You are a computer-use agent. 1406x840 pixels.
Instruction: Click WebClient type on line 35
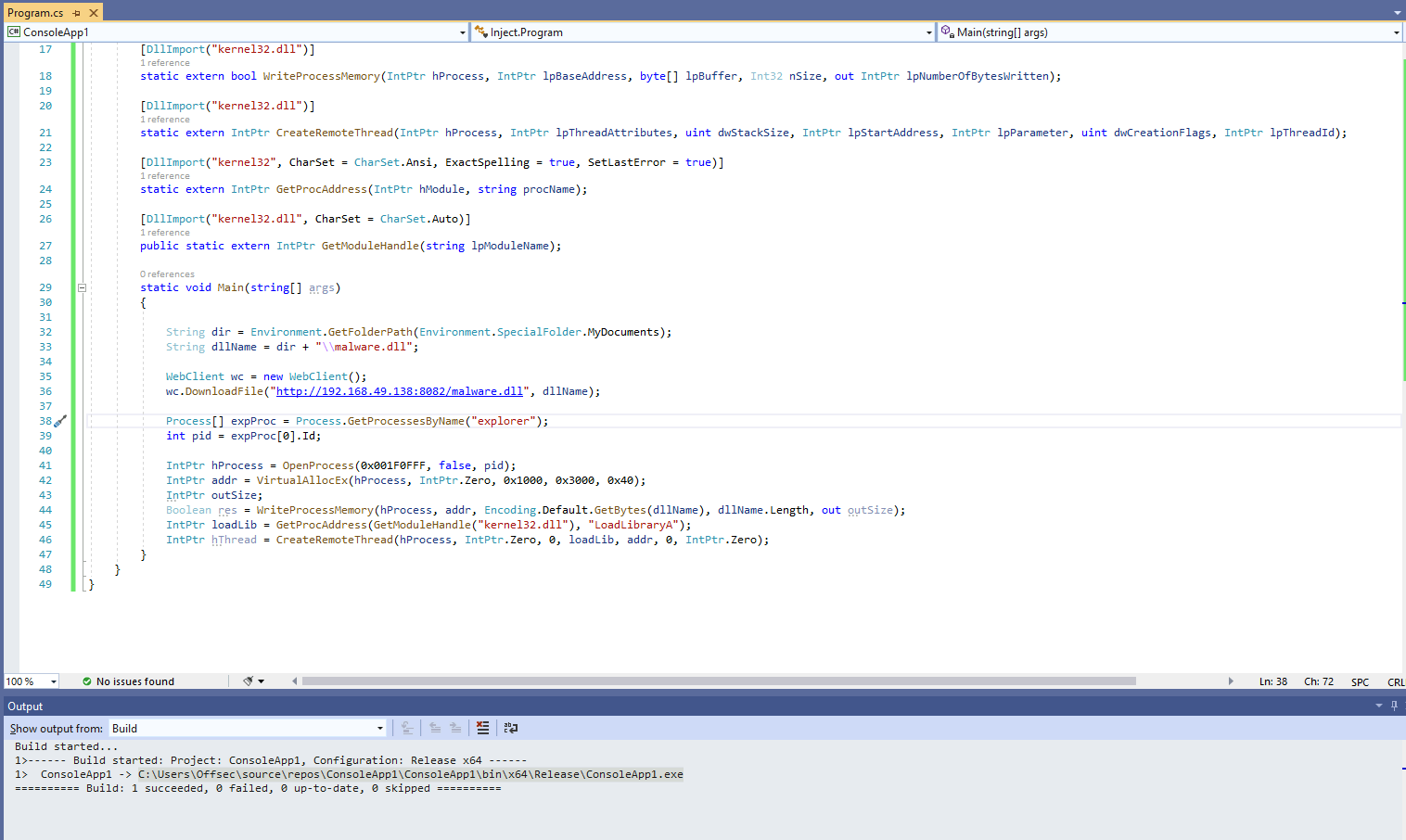[x=195, y=376]
